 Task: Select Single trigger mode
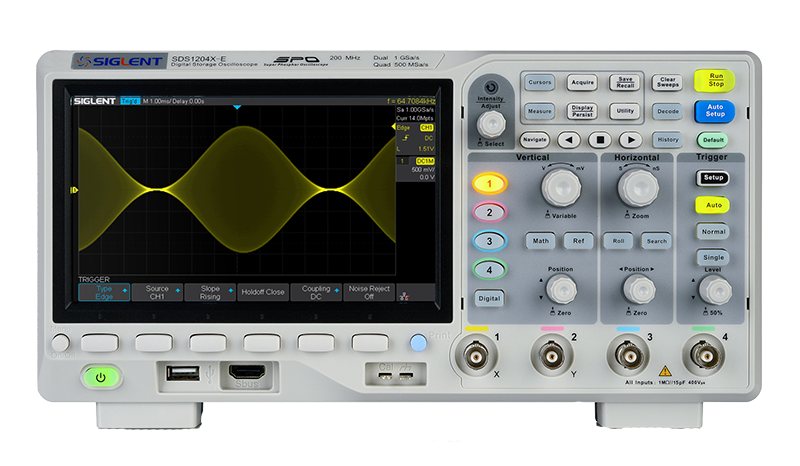pyautogui.click(x=713, y=257)
